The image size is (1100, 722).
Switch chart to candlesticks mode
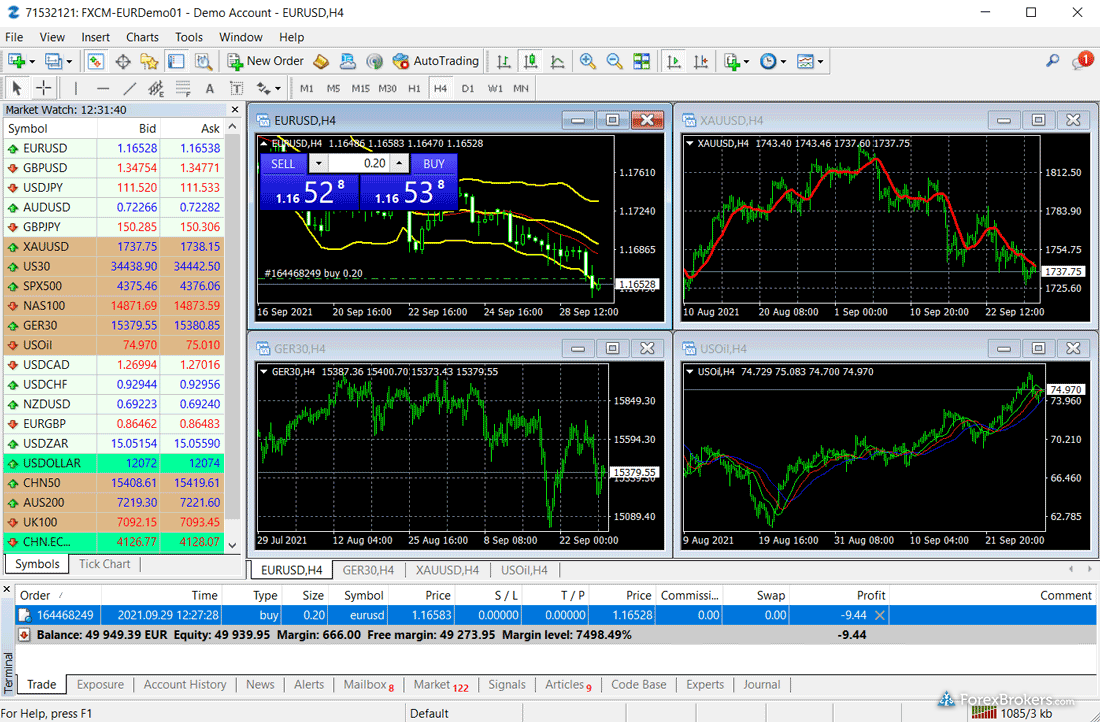click(530, 61)
